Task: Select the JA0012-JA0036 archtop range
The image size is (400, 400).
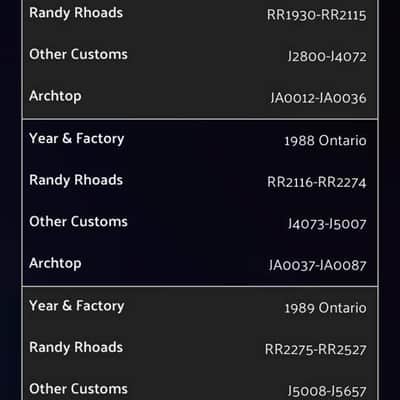Action: click(318, 98)
